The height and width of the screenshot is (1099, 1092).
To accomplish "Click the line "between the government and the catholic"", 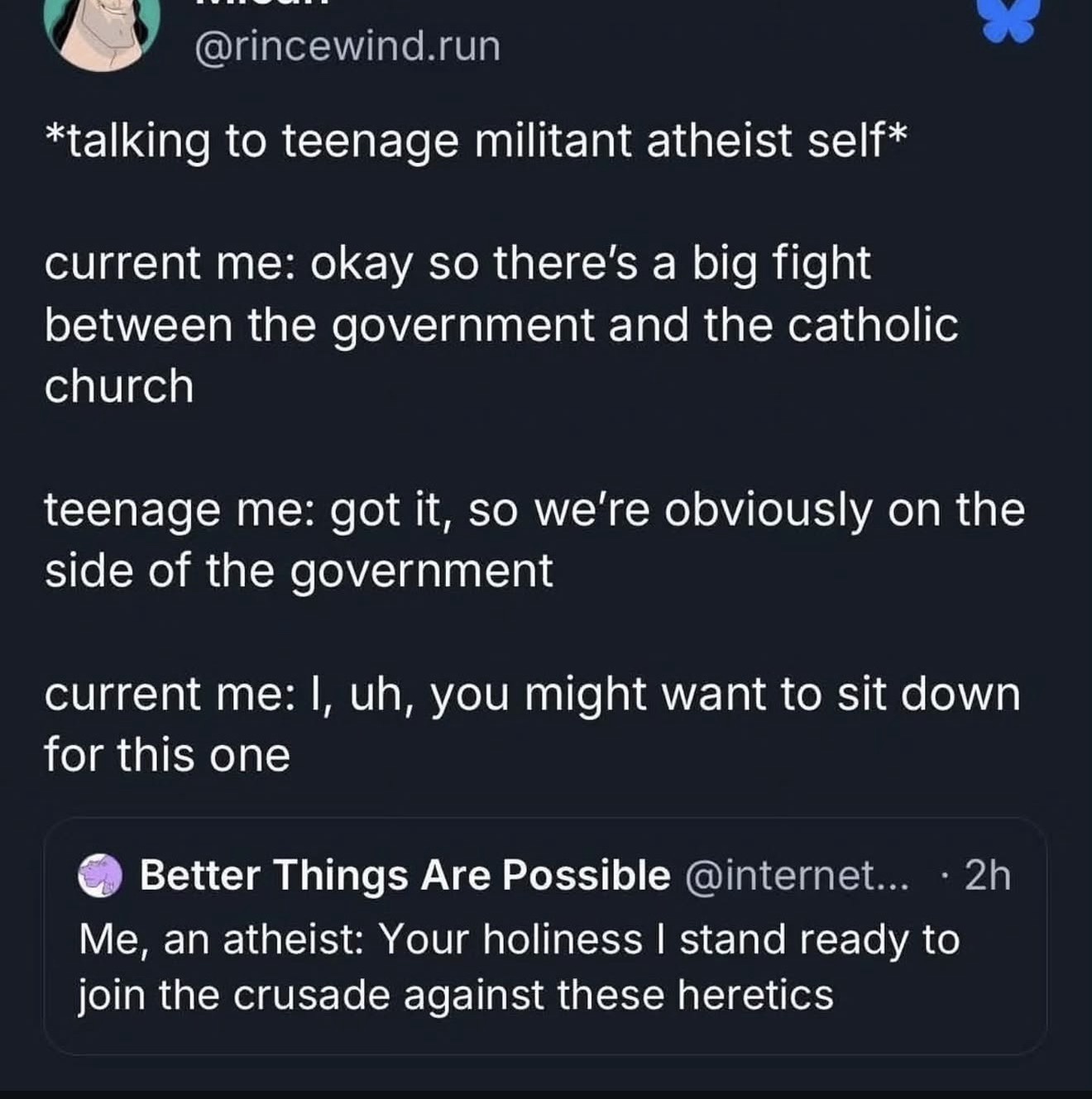I will [501, 325].
